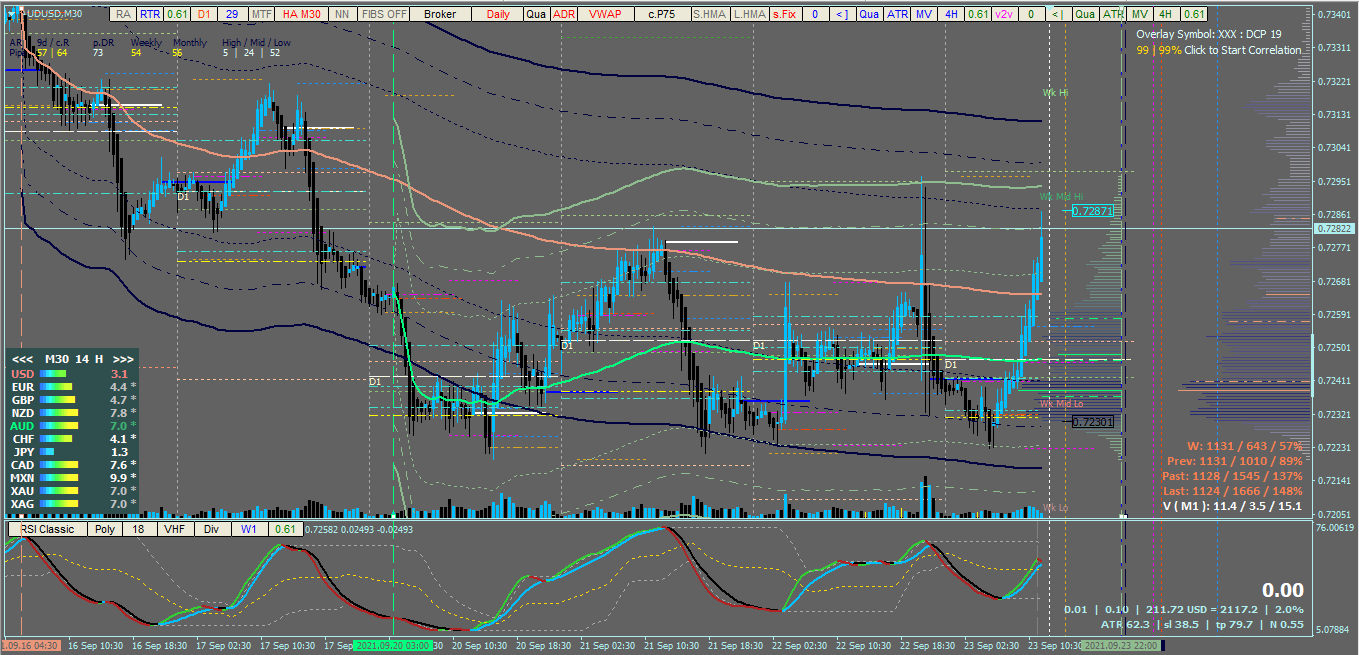Click the green Qua button

coord(1086,14)
